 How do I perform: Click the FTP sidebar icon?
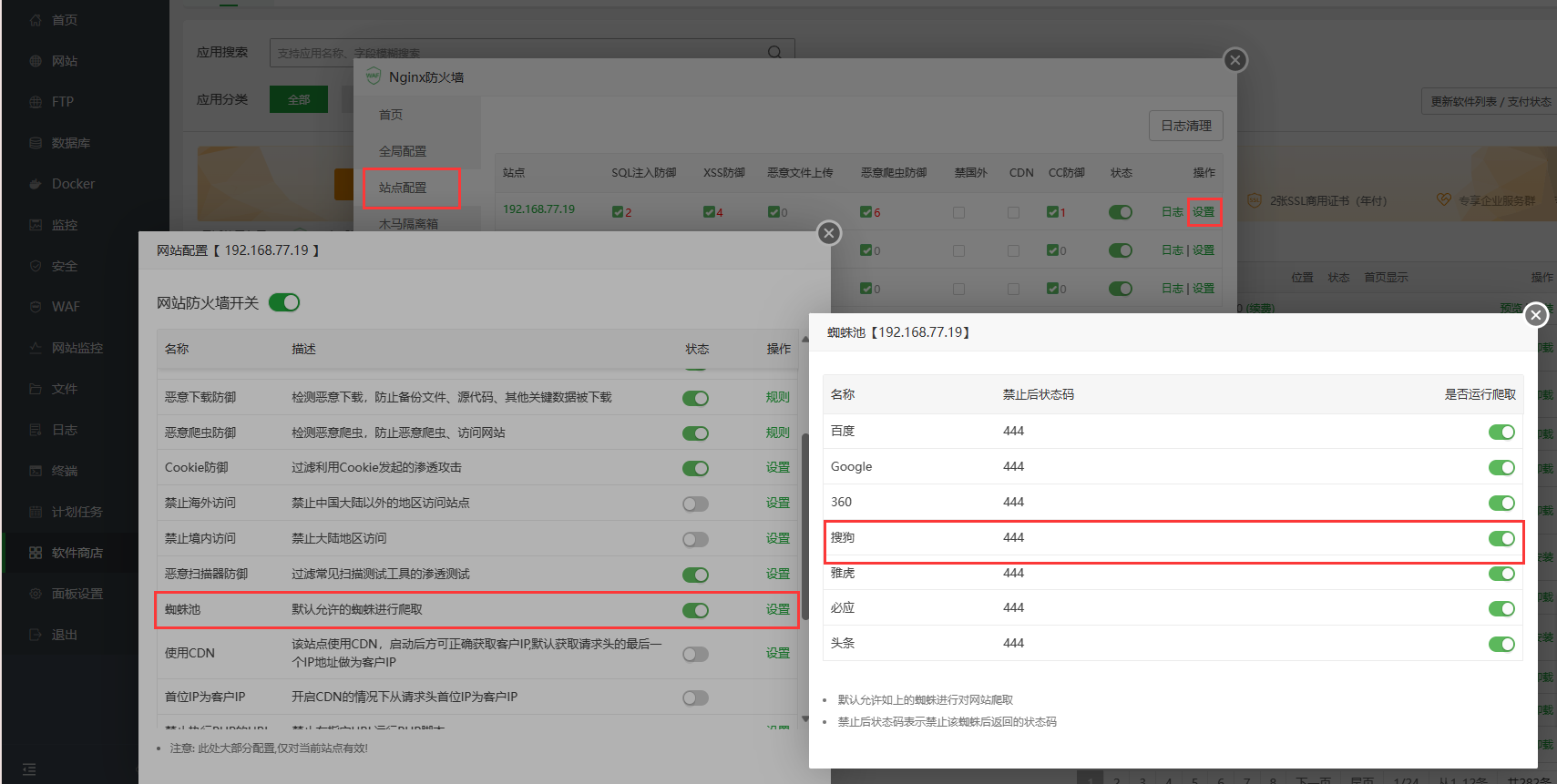tap(36, 102)
